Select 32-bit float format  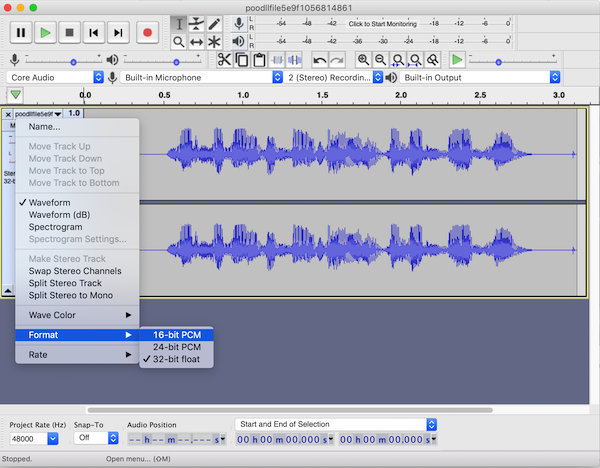(x=176, y=359)
